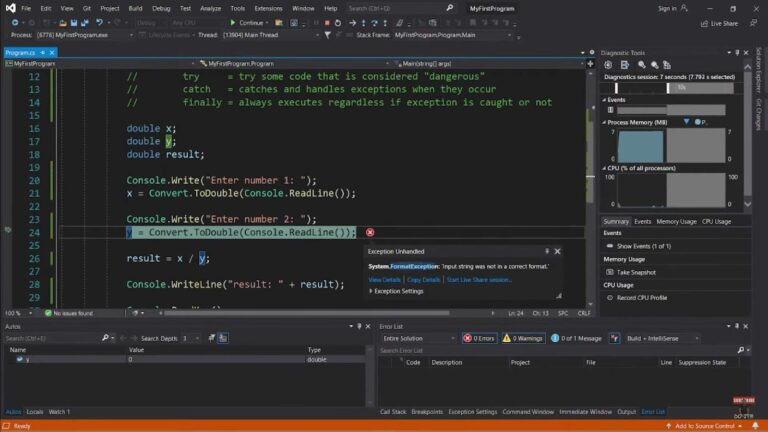The height and width of the screenshot is (432, 768).
Task: Click Start Live Share session link
Action: (479, 280)
